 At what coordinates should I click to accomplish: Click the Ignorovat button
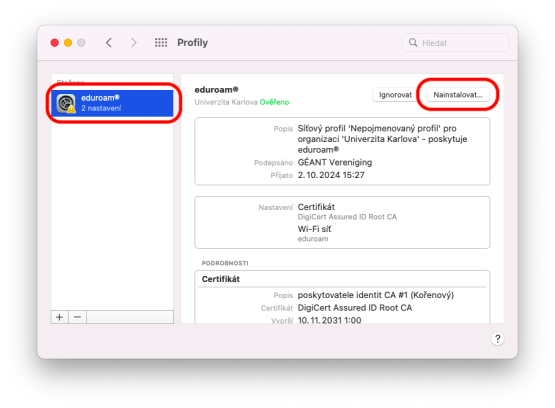pyautogui.click(x=395, y=95)
